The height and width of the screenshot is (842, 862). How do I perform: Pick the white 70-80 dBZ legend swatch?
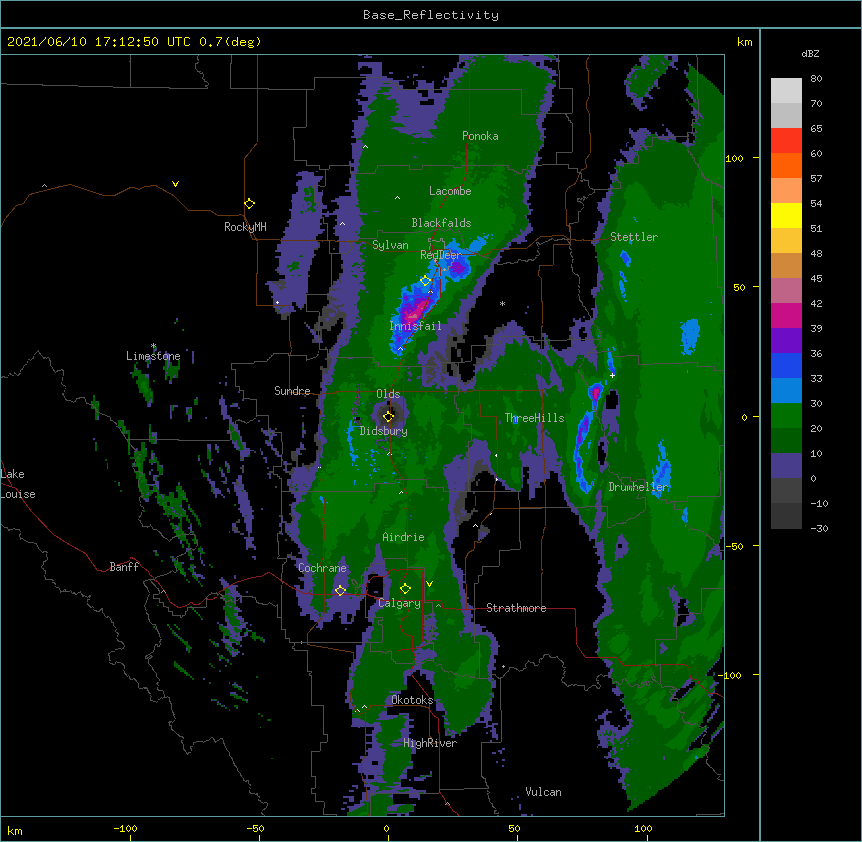point(786,91)
